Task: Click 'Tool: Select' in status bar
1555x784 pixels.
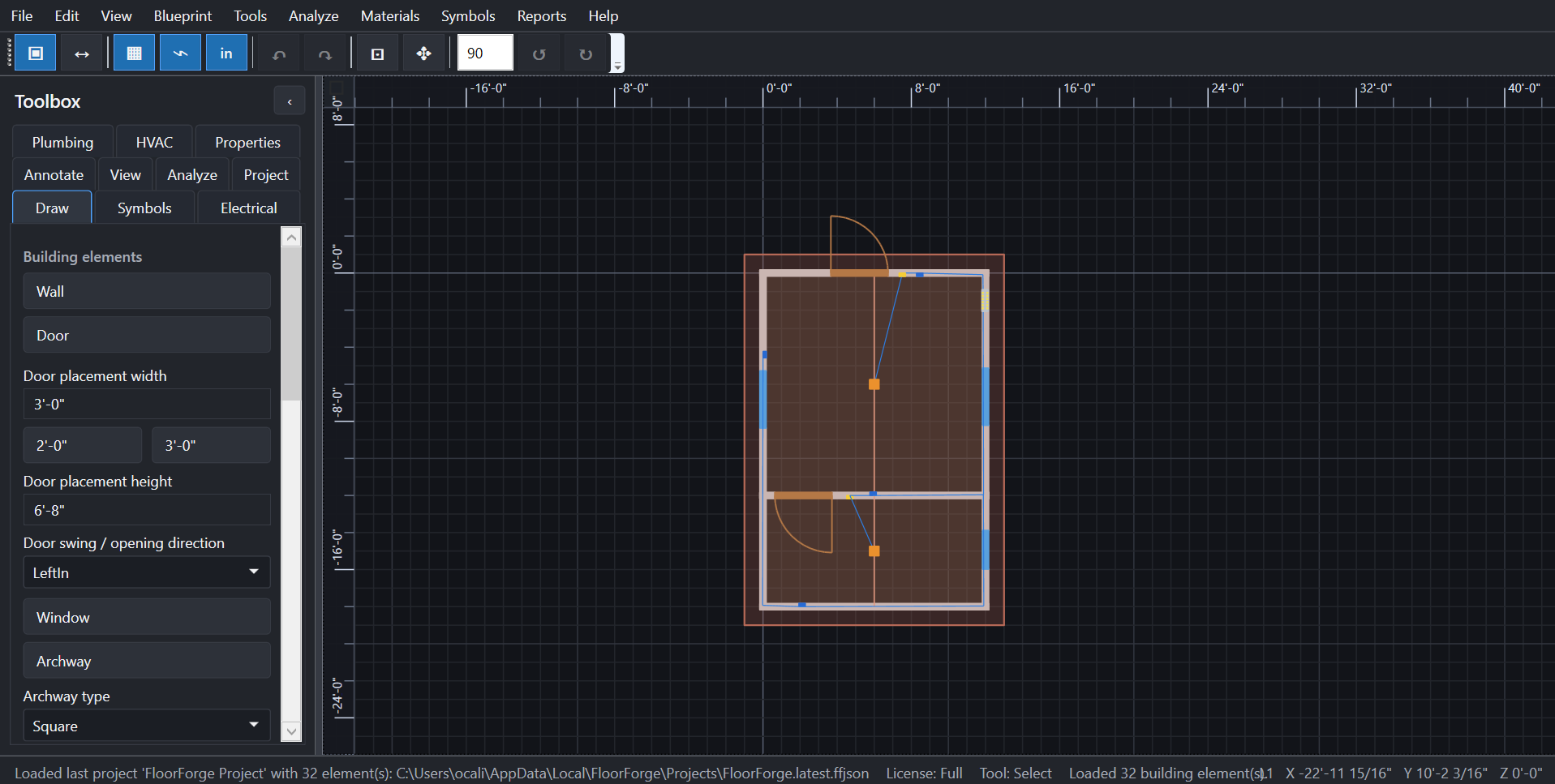Action: [x=1016, y=773]
